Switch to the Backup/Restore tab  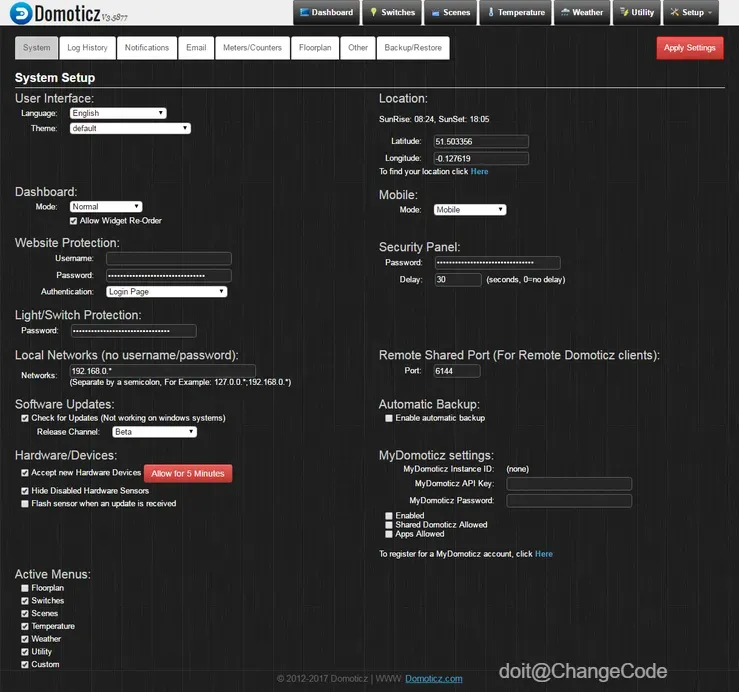click(x=413, y=48)
